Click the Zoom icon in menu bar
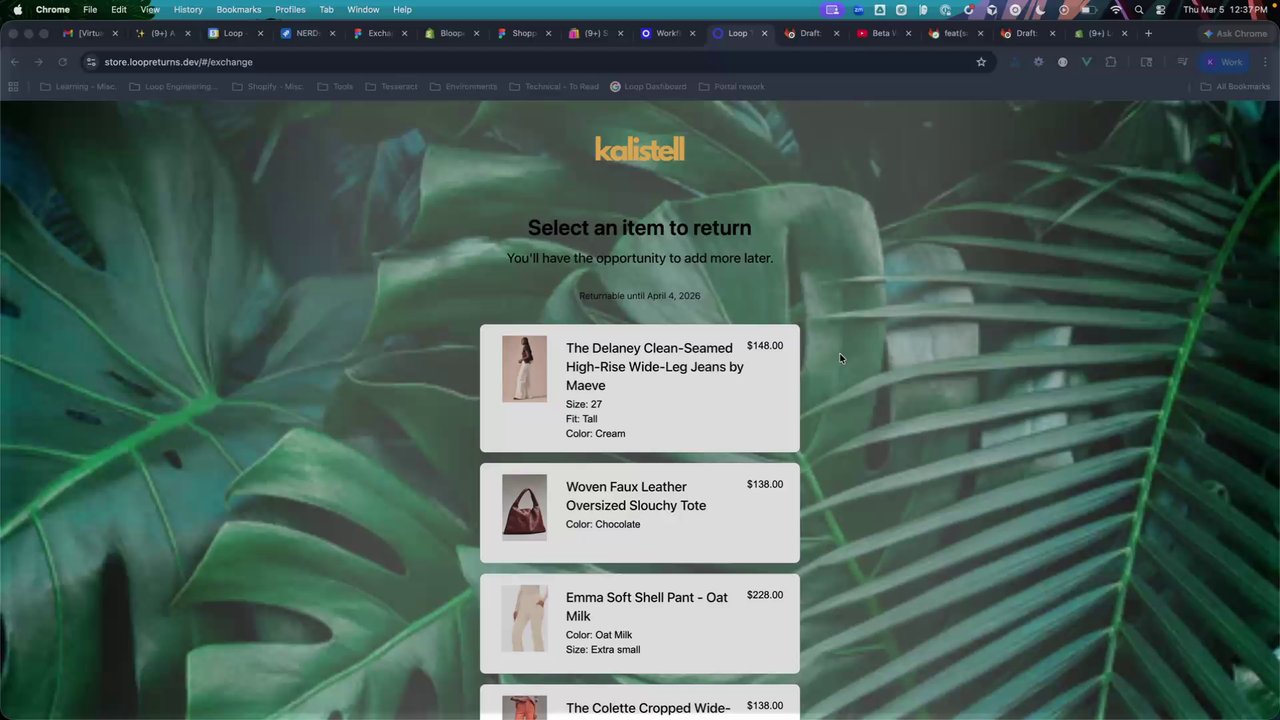 click(x=858, y=9)
